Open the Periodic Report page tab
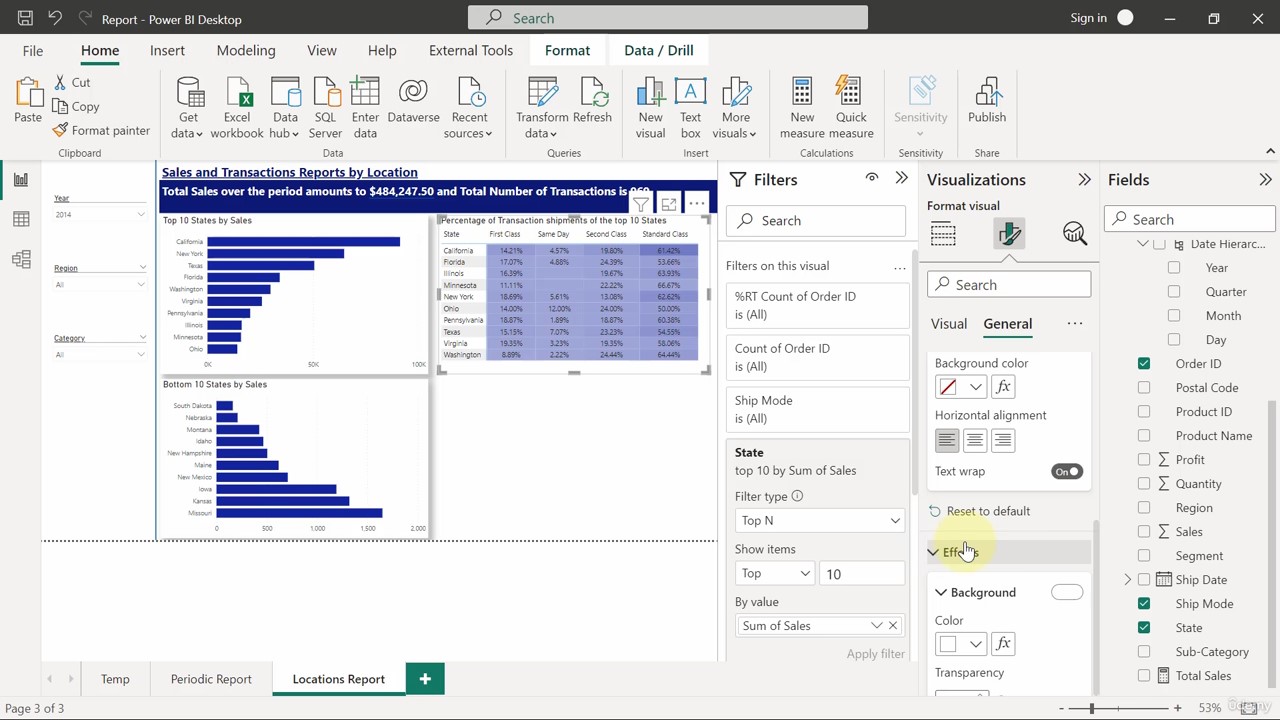 [x=211, y=679]
